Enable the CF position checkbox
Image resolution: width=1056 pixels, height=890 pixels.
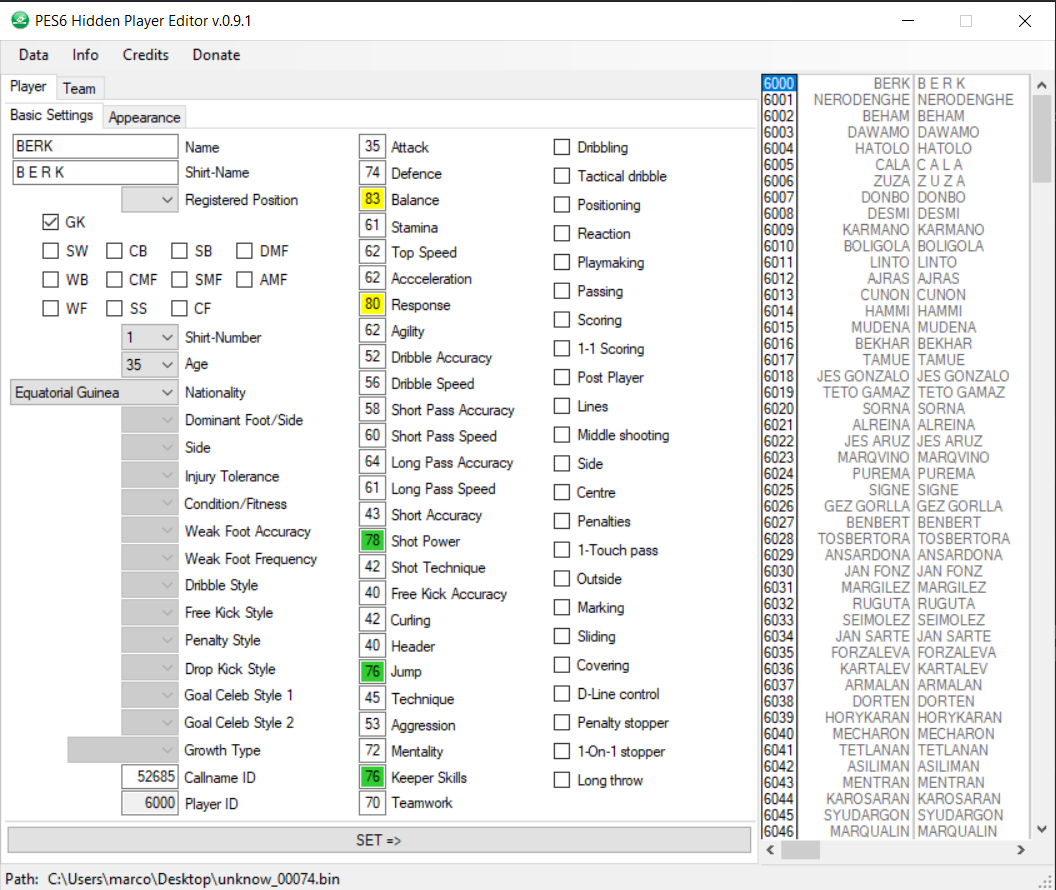point(179,308)
